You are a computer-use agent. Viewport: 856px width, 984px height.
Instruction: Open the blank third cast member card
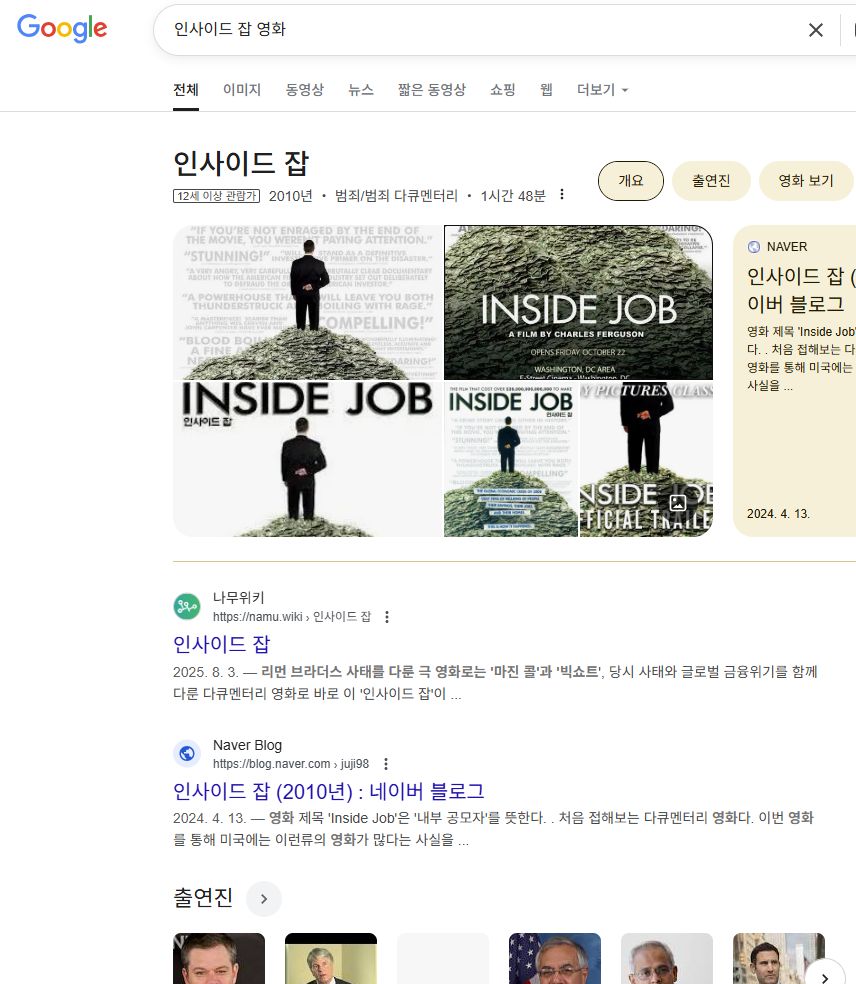[443, 958]
